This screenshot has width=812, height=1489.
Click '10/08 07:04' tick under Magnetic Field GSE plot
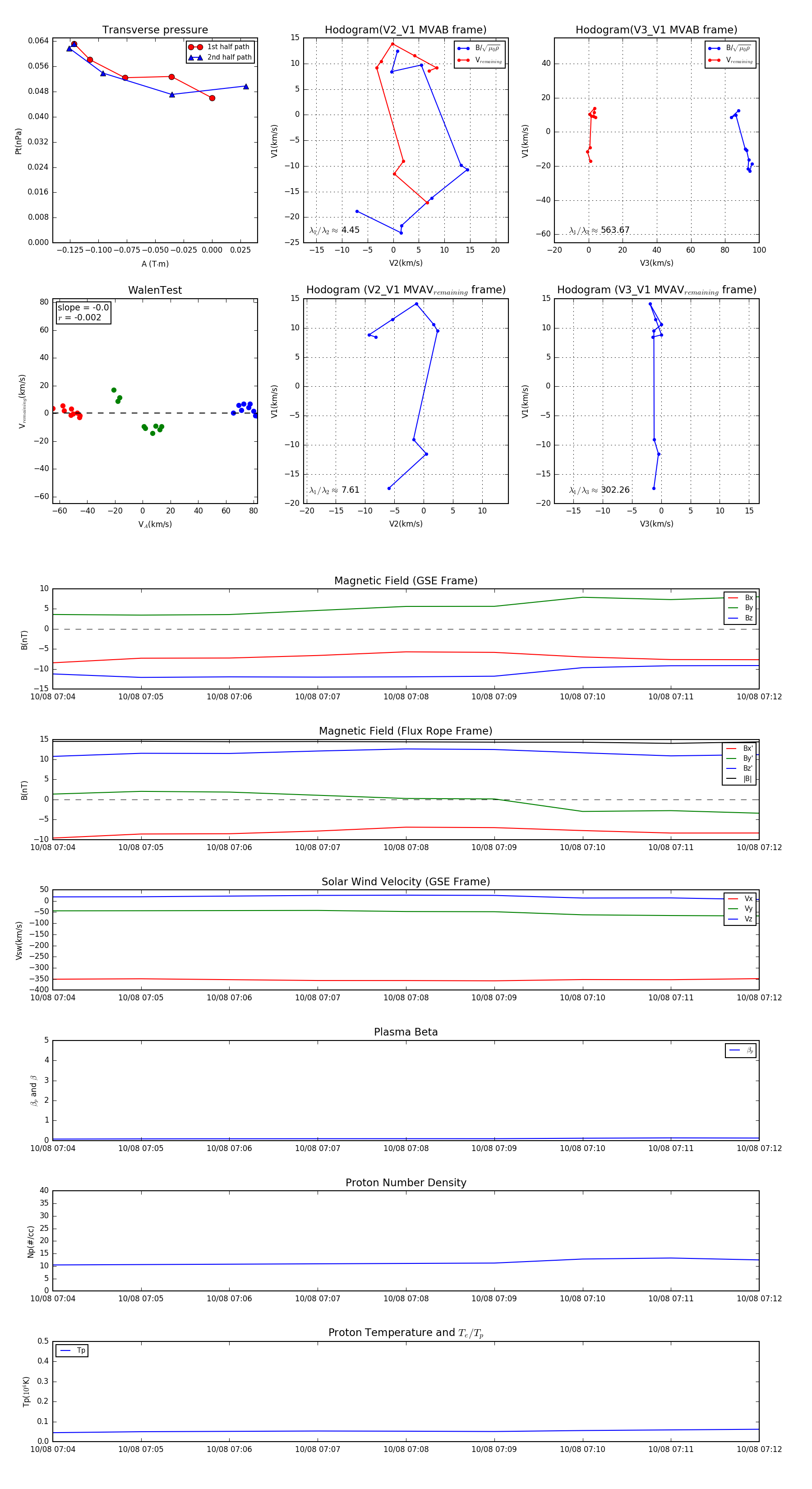[x=53, y=697]
